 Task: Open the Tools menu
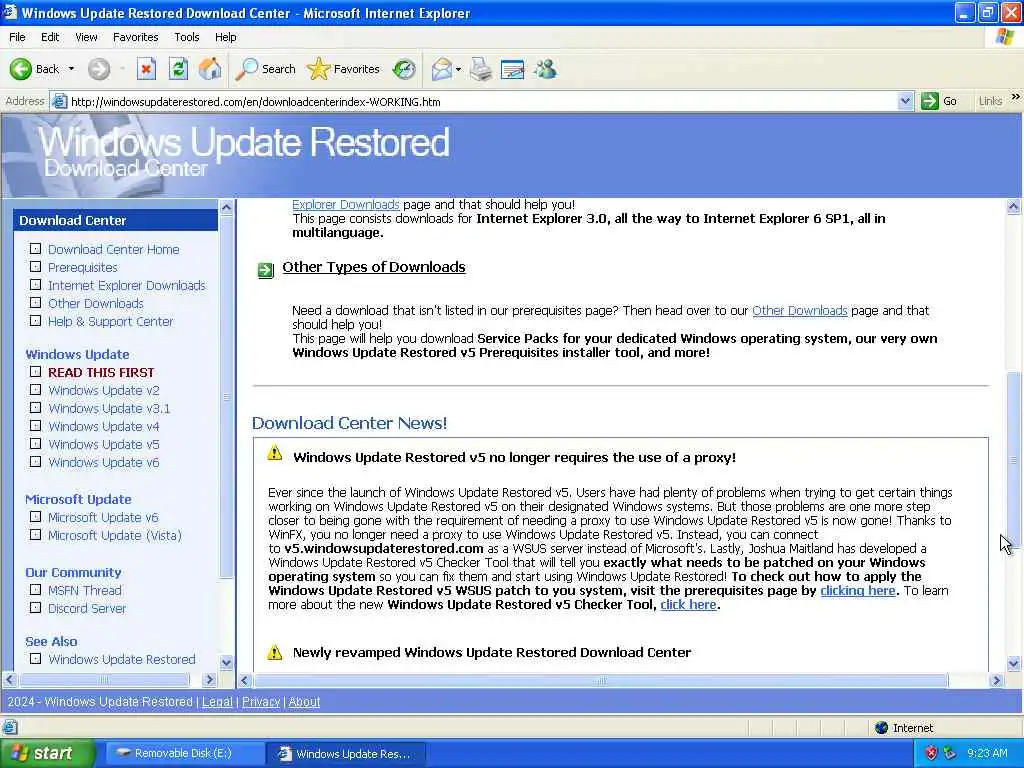(x=186, y=37)
